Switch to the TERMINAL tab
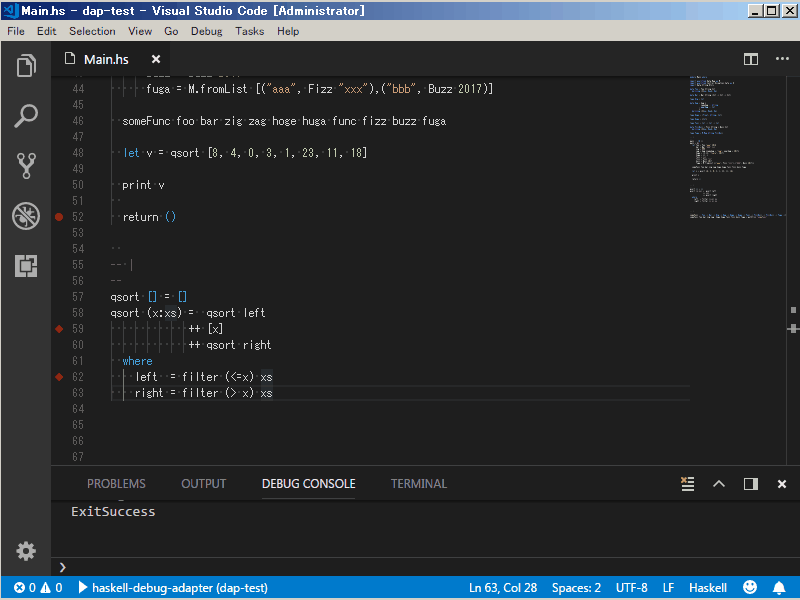 418,483
